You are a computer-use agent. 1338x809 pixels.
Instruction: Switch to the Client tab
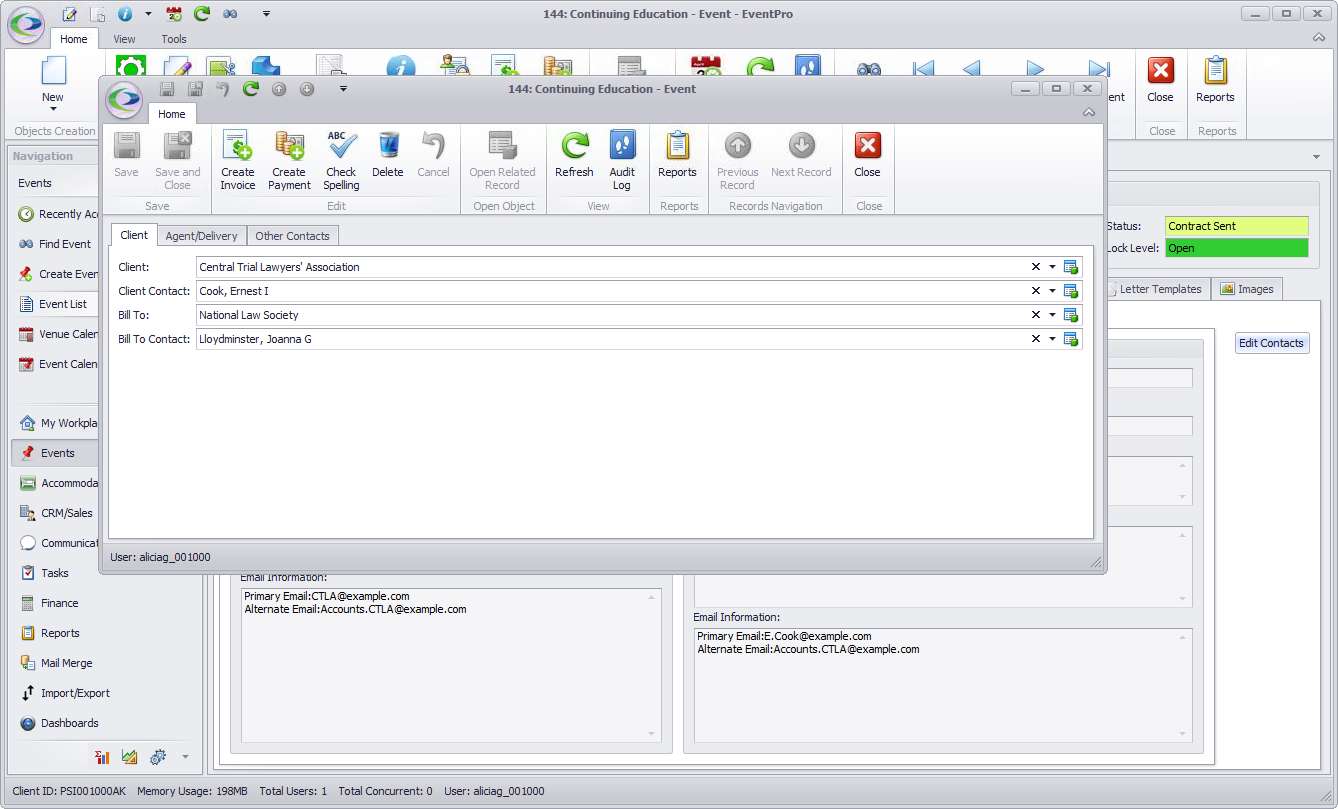coord(134,235)
